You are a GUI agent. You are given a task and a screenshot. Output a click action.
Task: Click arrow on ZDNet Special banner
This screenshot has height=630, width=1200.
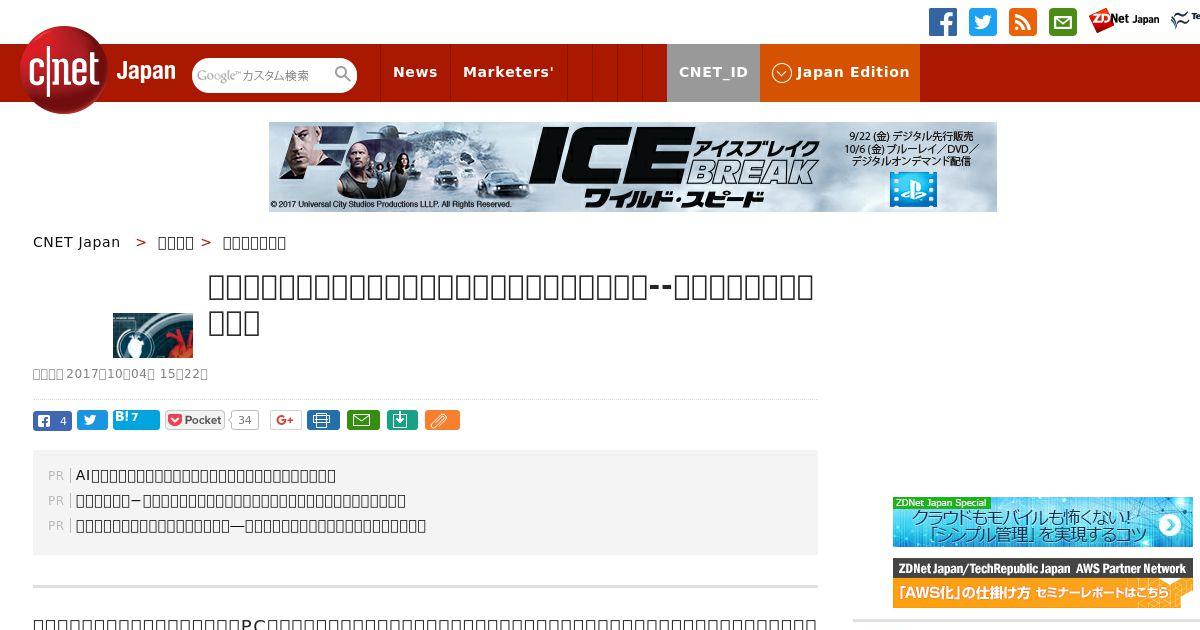(x=1169, y=525)
